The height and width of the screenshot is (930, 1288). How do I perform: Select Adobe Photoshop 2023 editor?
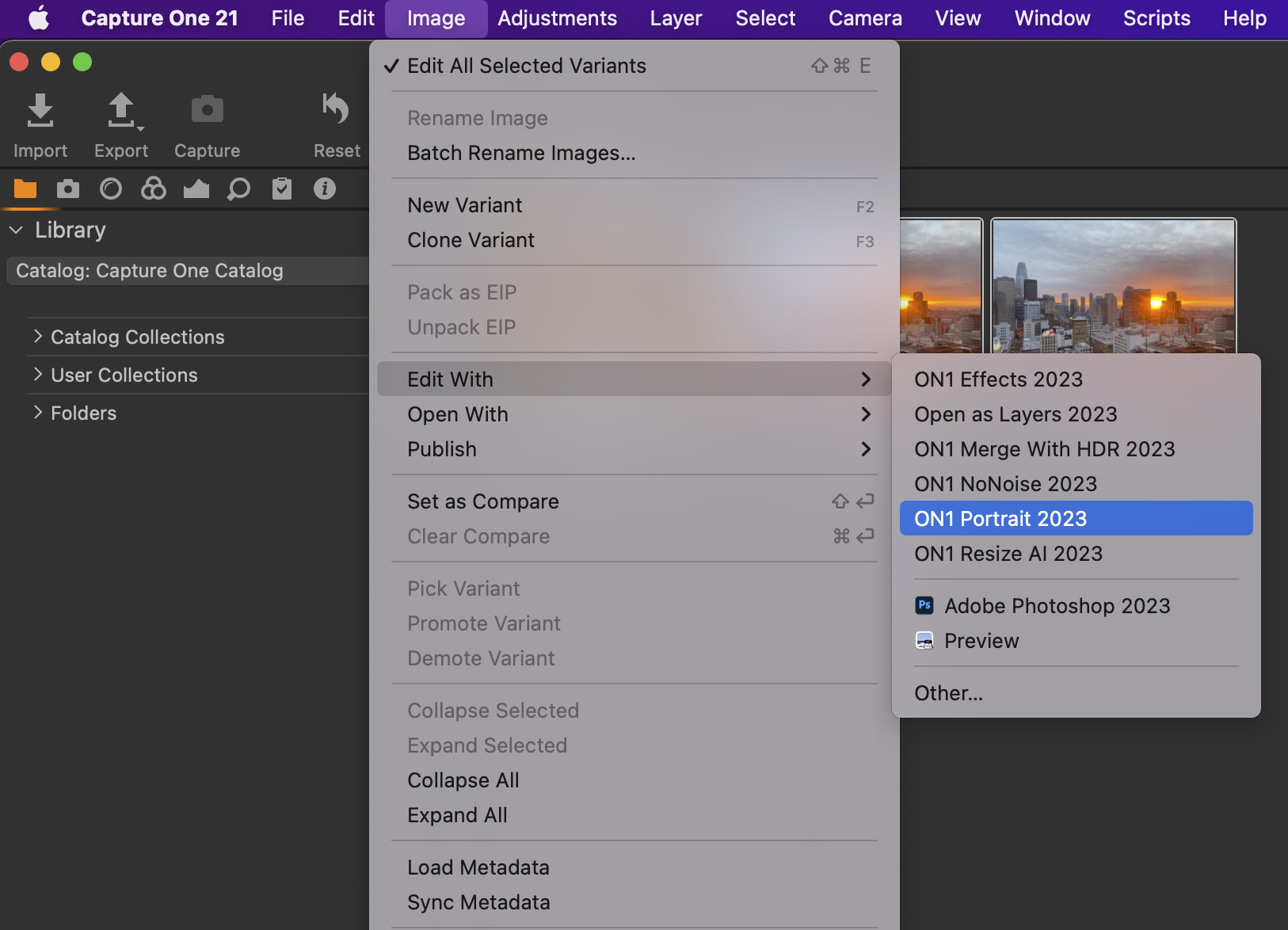(x=1057, y=606)
